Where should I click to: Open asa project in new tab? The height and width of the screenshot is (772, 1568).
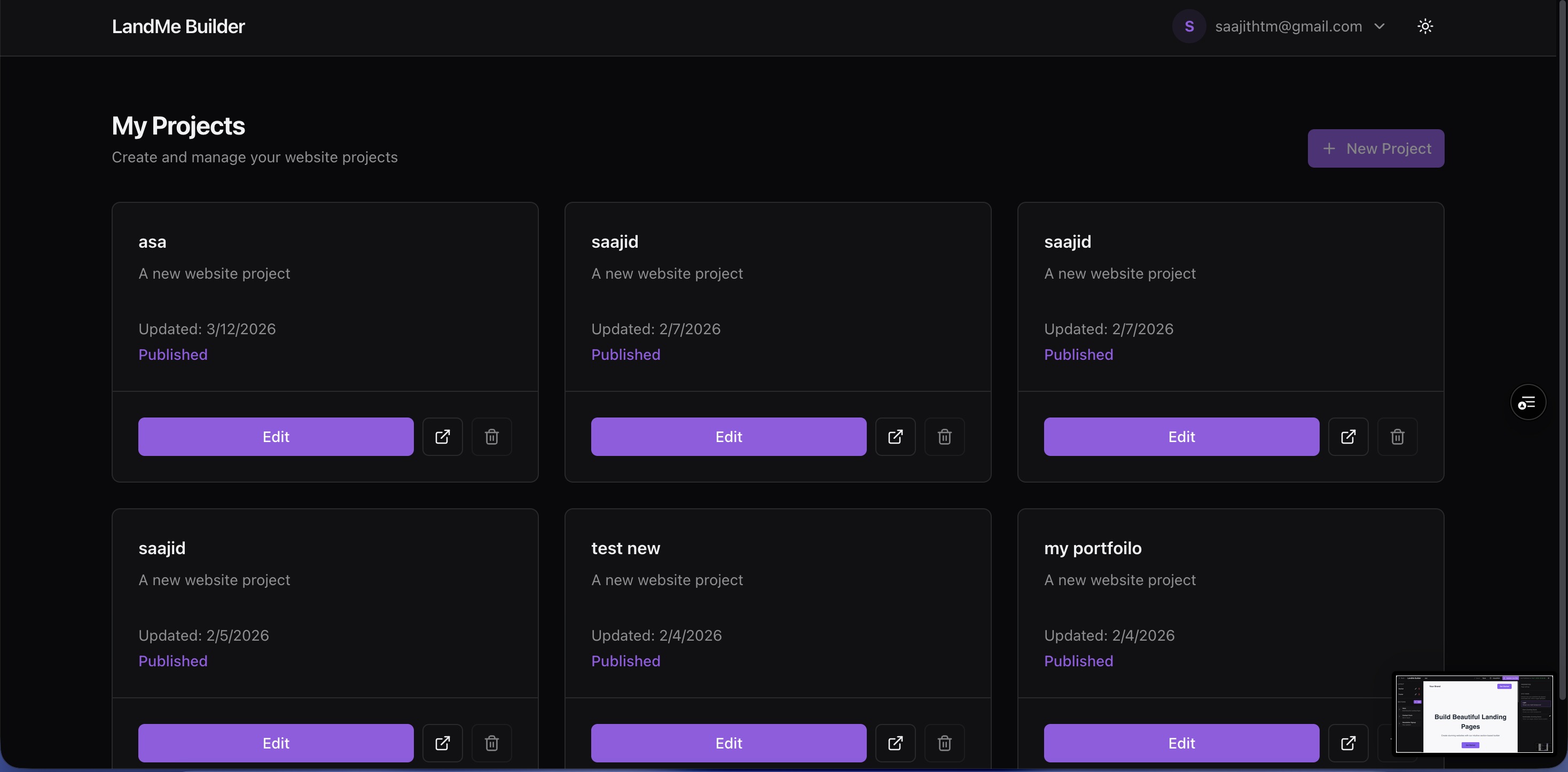coord(443,437)
